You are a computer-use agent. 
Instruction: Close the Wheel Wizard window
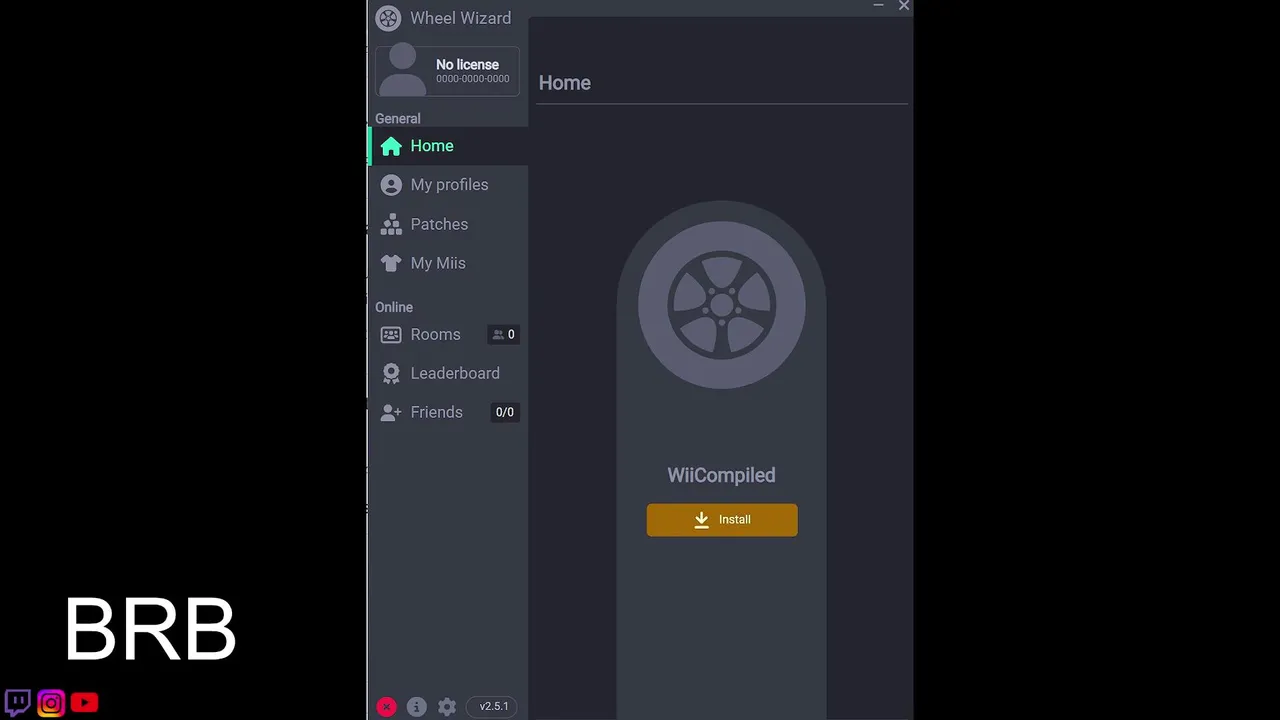point(904,6)
